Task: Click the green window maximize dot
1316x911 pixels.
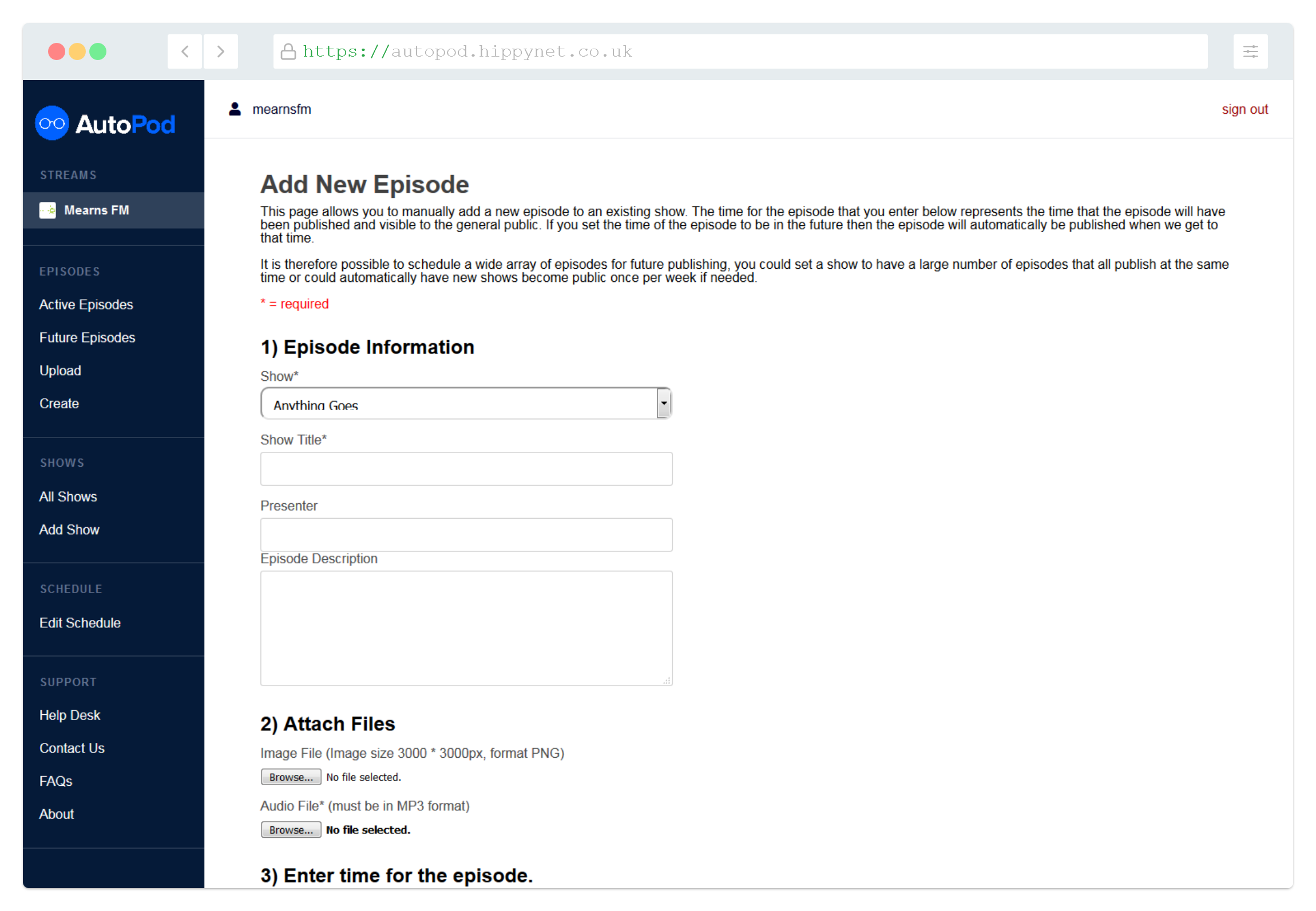Action: click(x=98, y=51)
